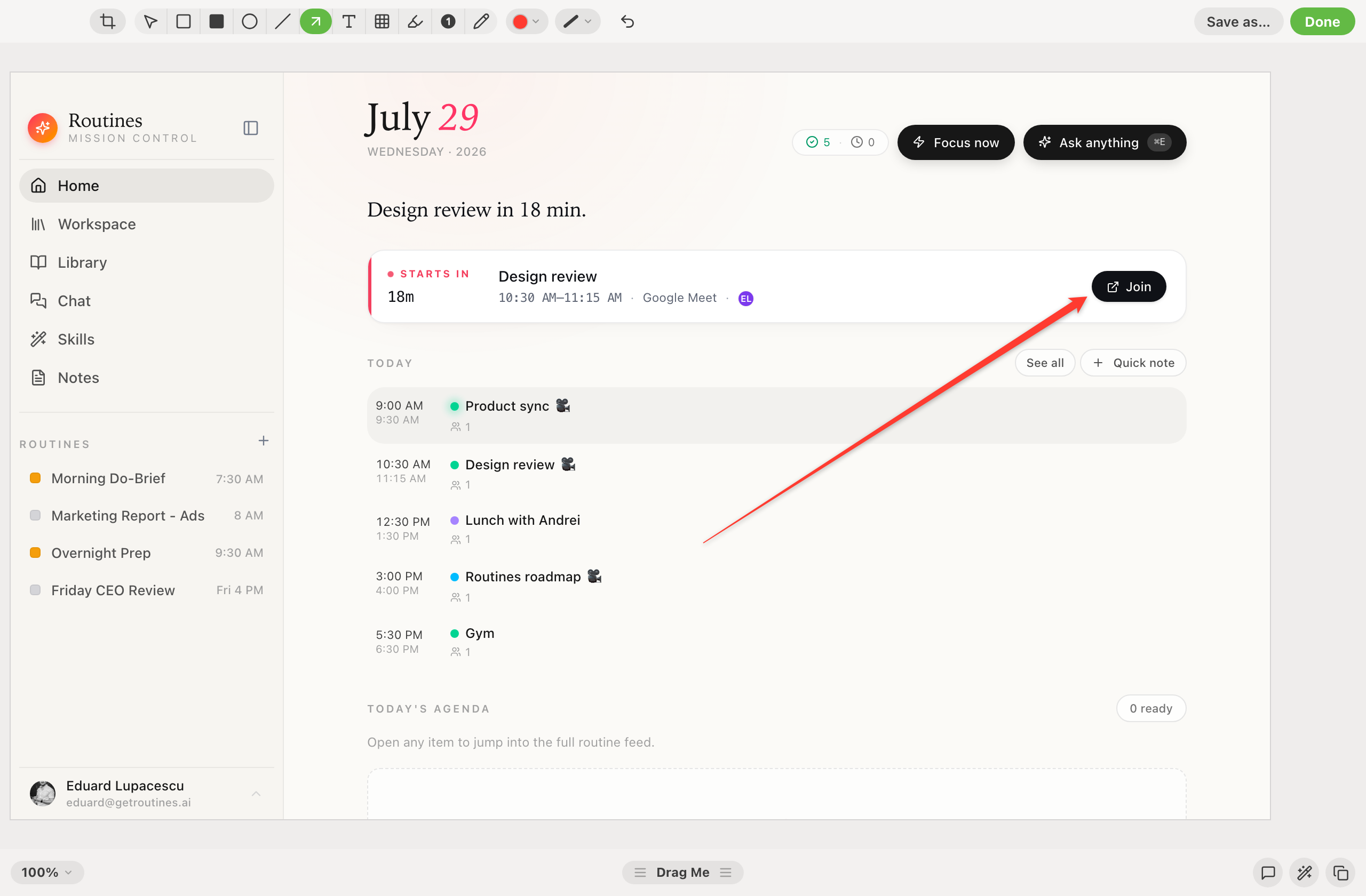
Task: Open the Marketing Report - Ads routine
Action: (x=146, y=516)
